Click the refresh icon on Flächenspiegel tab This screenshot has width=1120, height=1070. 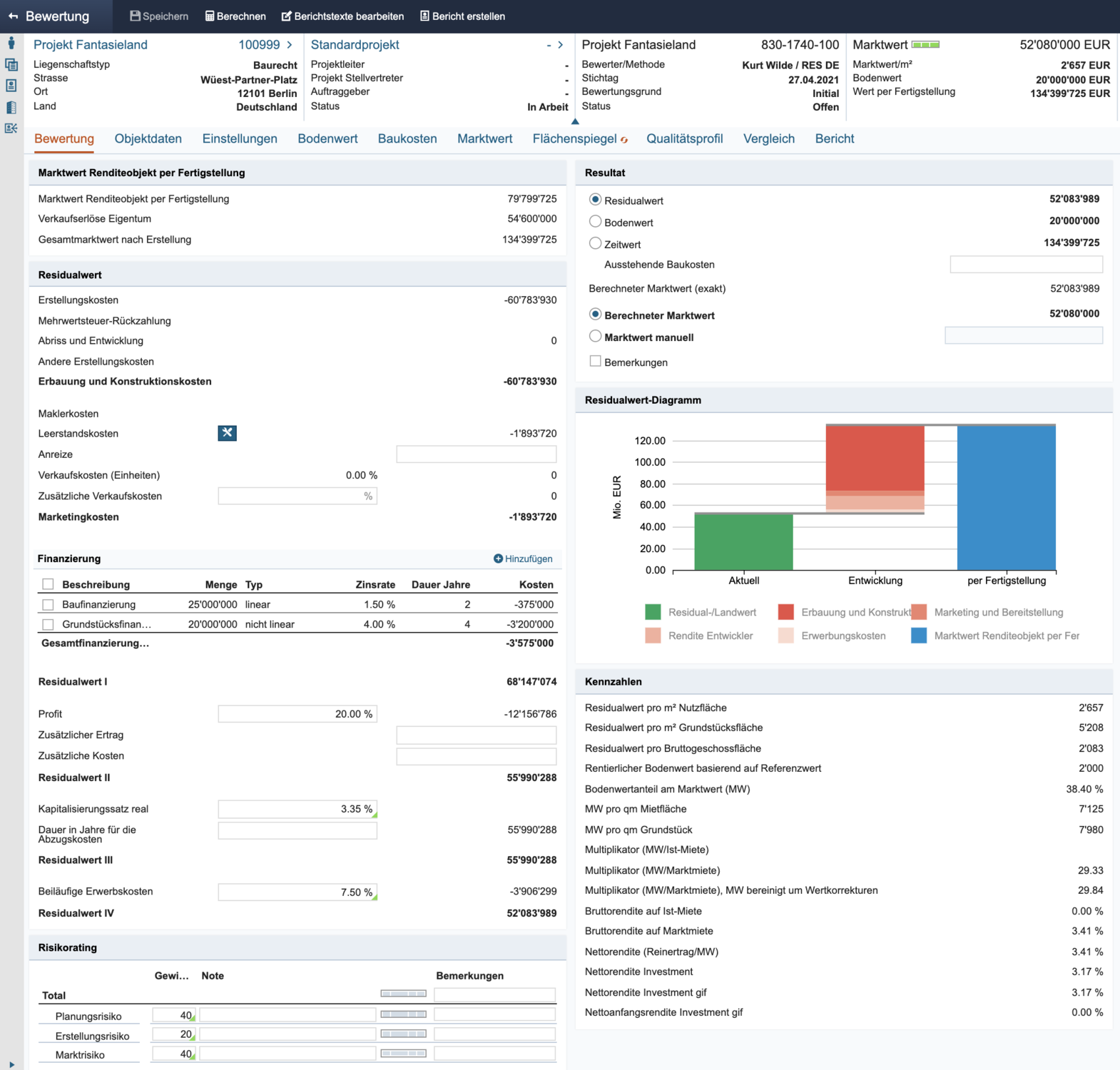point(624,140)
